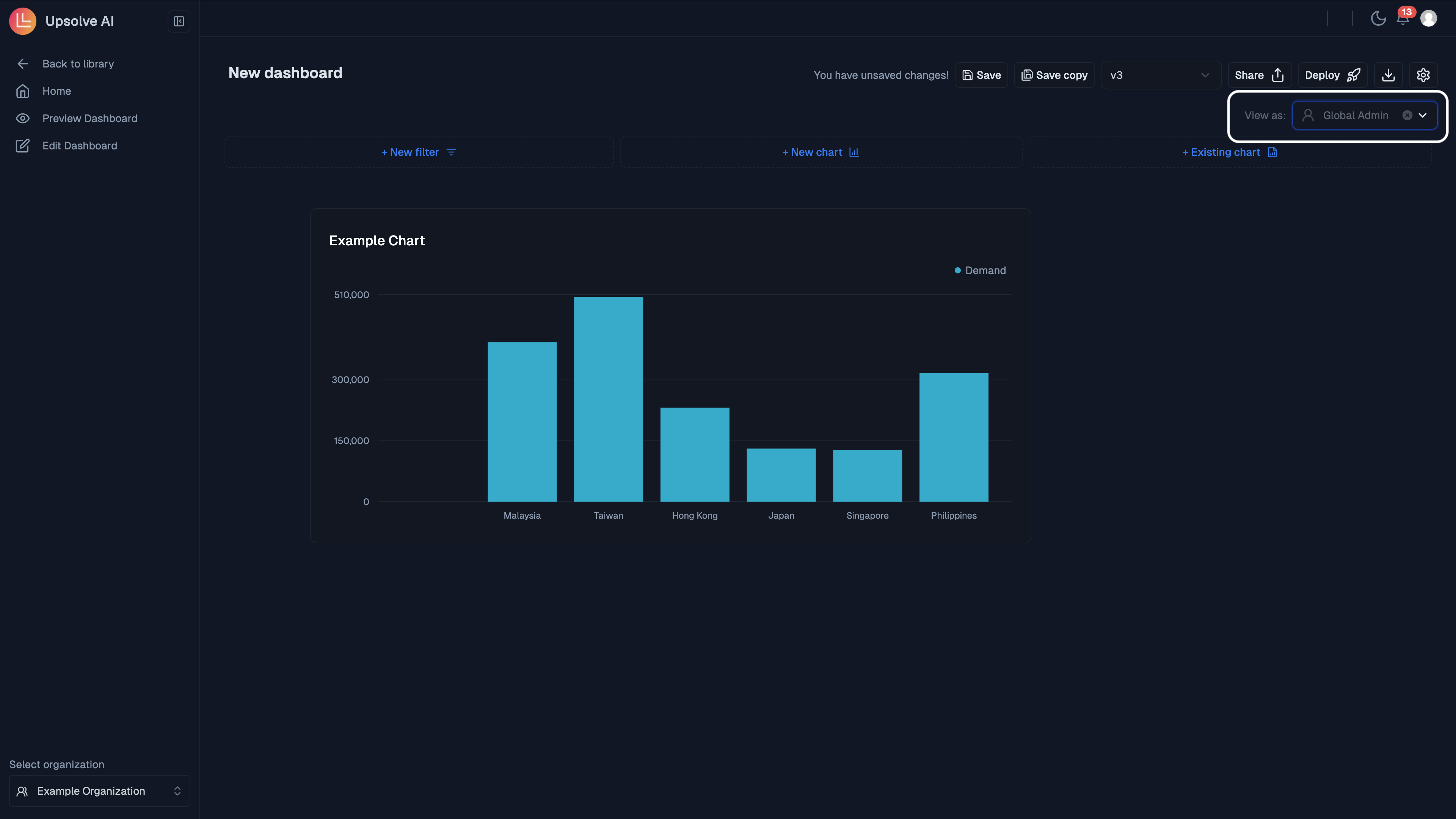Click the download dashboard icon
The width and height of the screenshot is (1456, 819).
pyautogui.click(x=1388, y=75)
